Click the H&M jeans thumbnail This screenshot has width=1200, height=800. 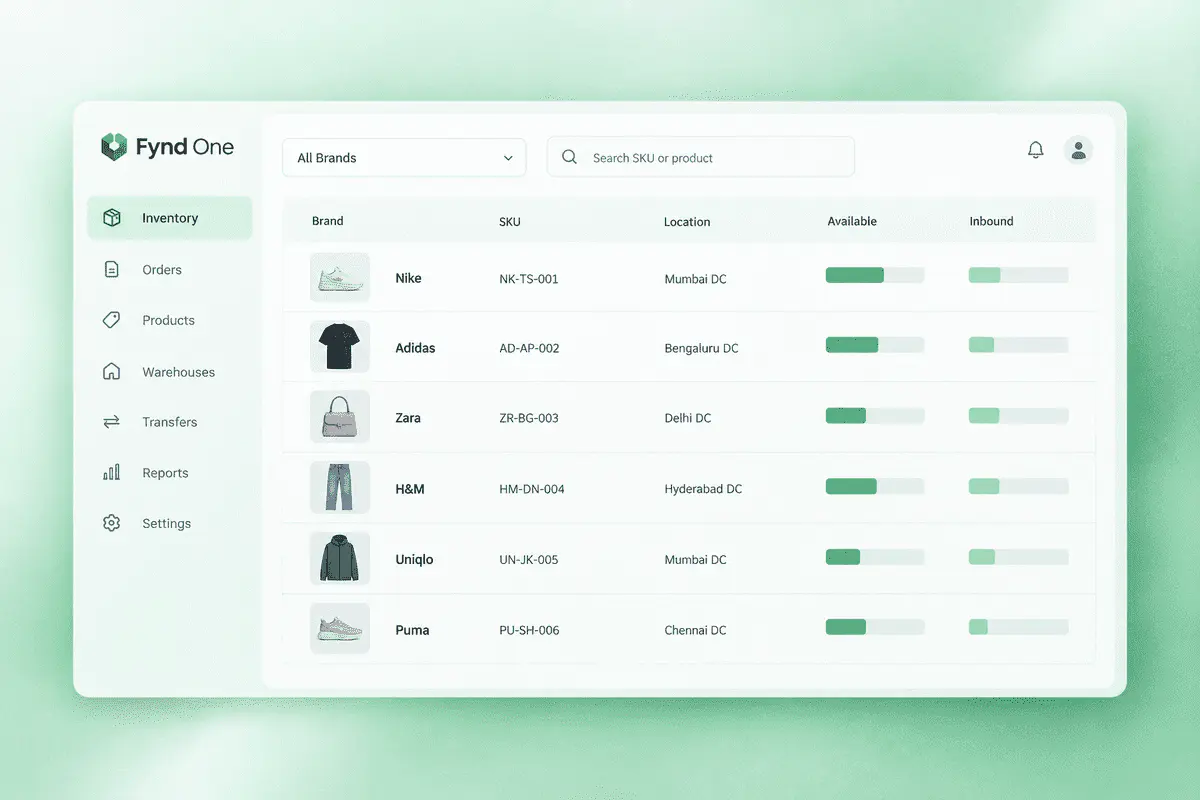[340, 488]
